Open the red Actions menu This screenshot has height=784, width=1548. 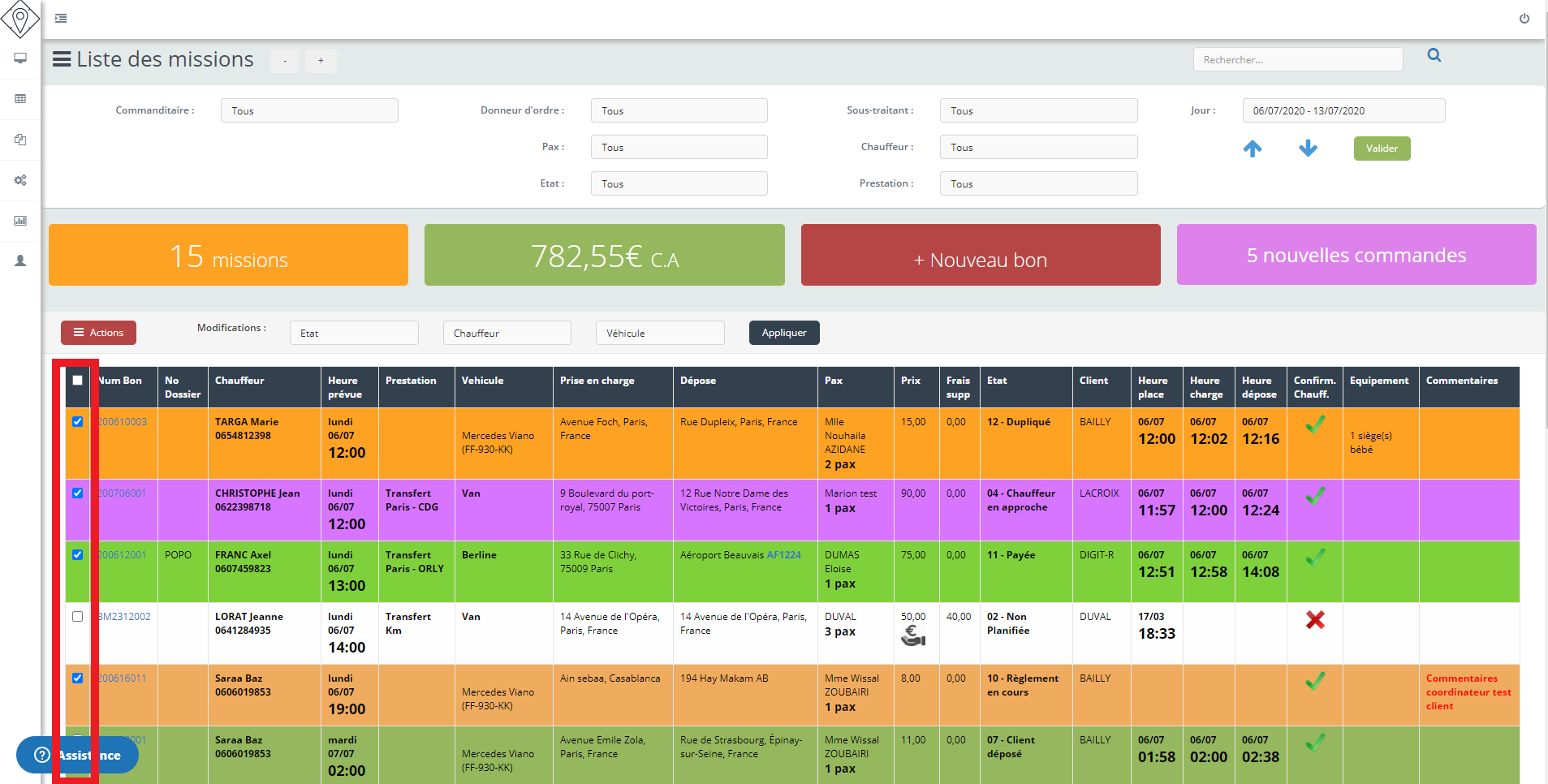pos(98,333)
